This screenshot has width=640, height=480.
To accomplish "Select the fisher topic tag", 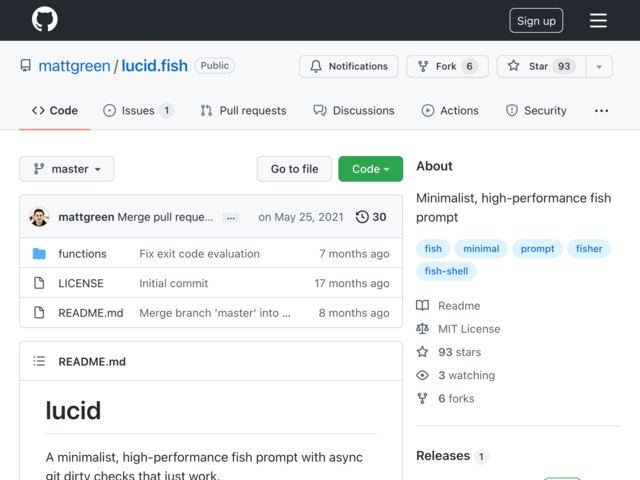I will (589, 249).
